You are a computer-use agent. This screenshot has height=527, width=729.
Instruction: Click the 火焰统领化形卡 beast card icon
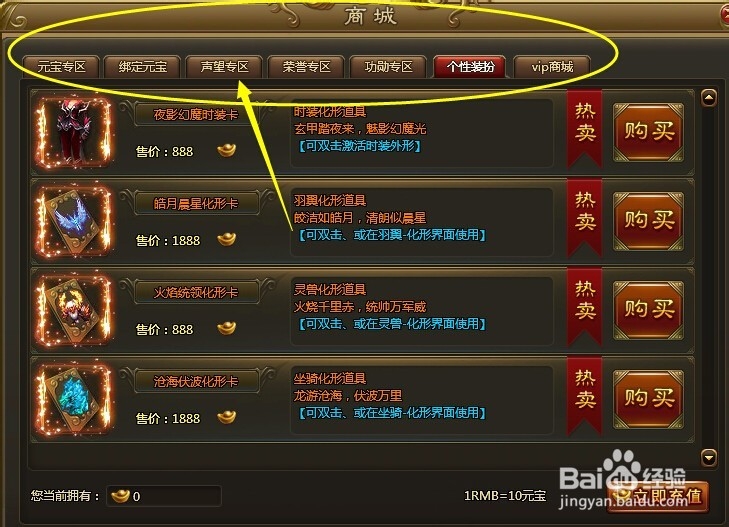[73, 310]
